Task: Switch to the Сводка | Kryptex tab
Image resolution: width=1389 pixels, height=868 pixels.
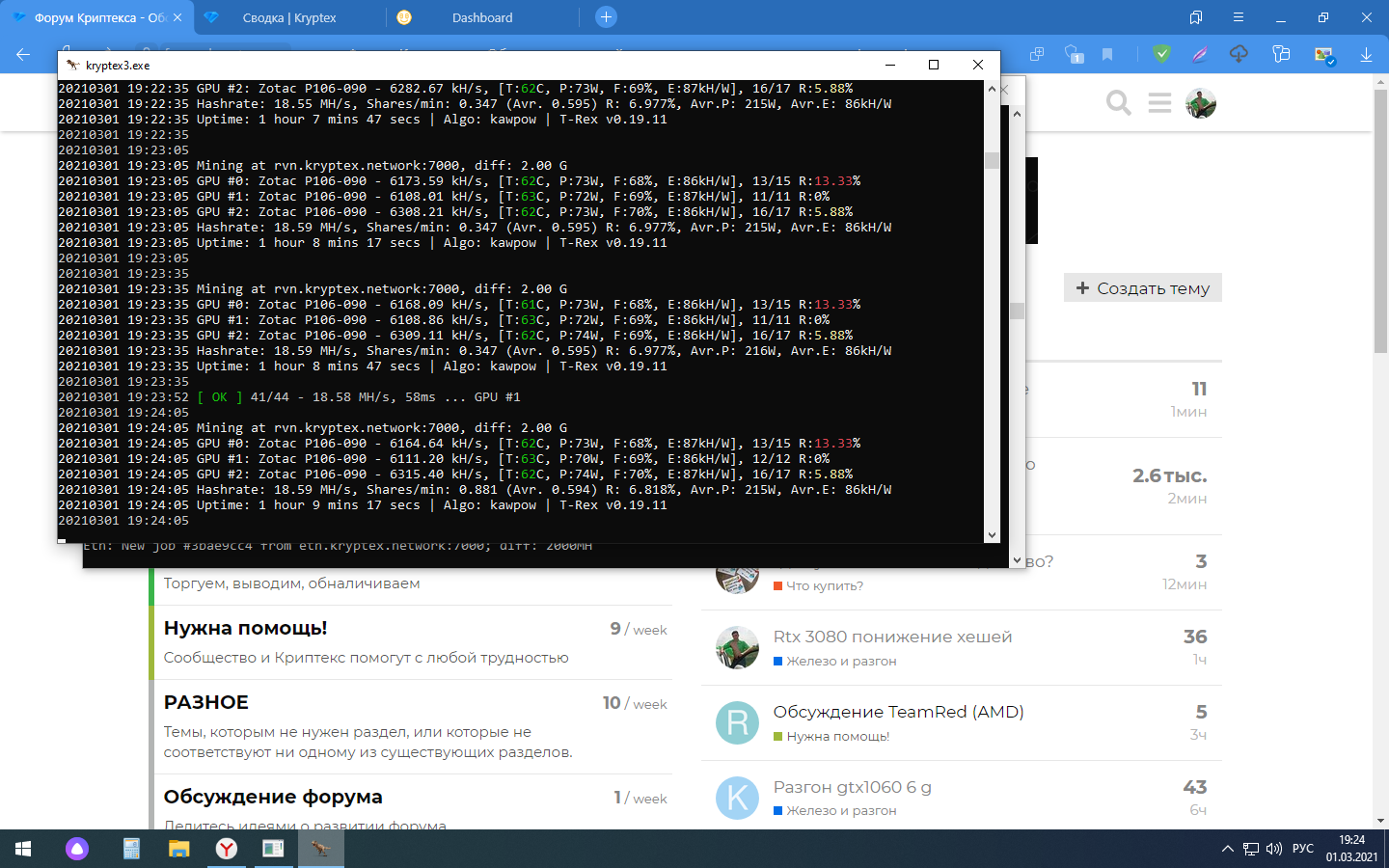Action: [x=289, y=17]
